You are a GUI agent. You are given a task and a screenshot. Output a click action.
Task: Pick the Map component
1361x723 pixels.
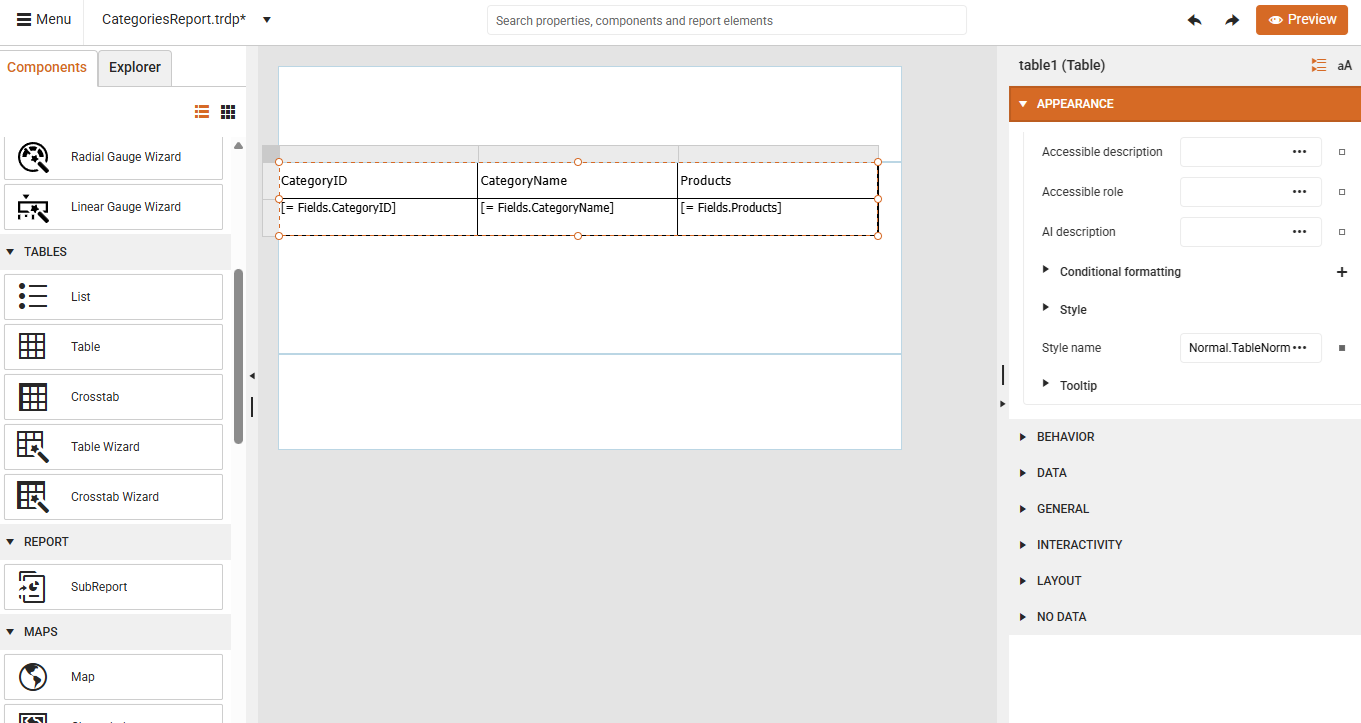(113, 677)
